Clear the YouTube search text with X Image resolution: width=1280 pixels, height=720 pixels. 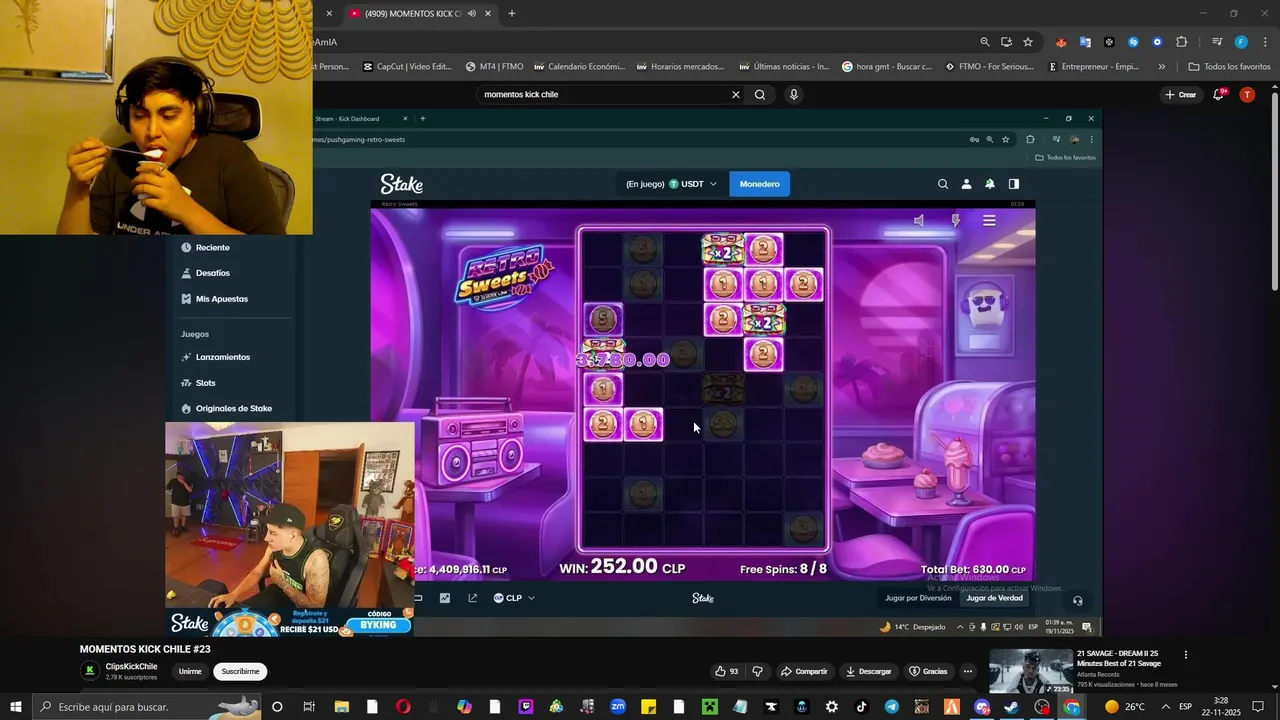[736, 94]
